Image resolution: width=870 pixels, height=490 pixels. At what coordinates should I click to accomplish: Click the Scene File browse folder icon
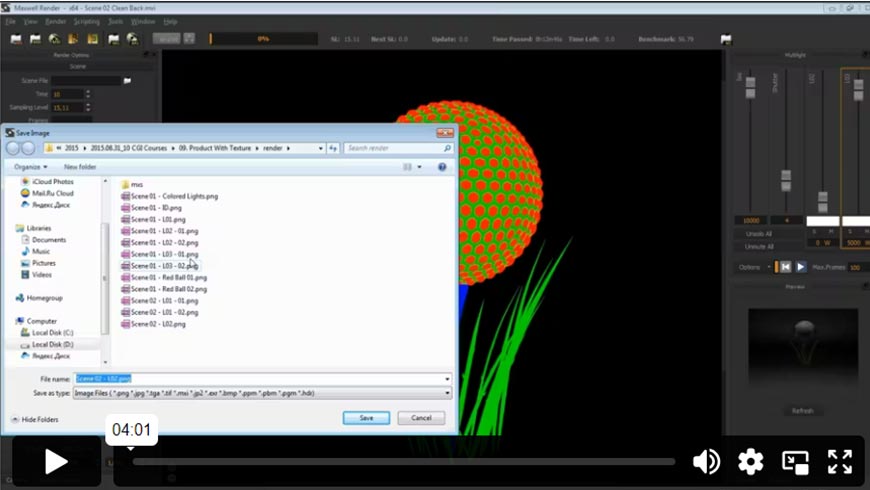tap(127, 80)
